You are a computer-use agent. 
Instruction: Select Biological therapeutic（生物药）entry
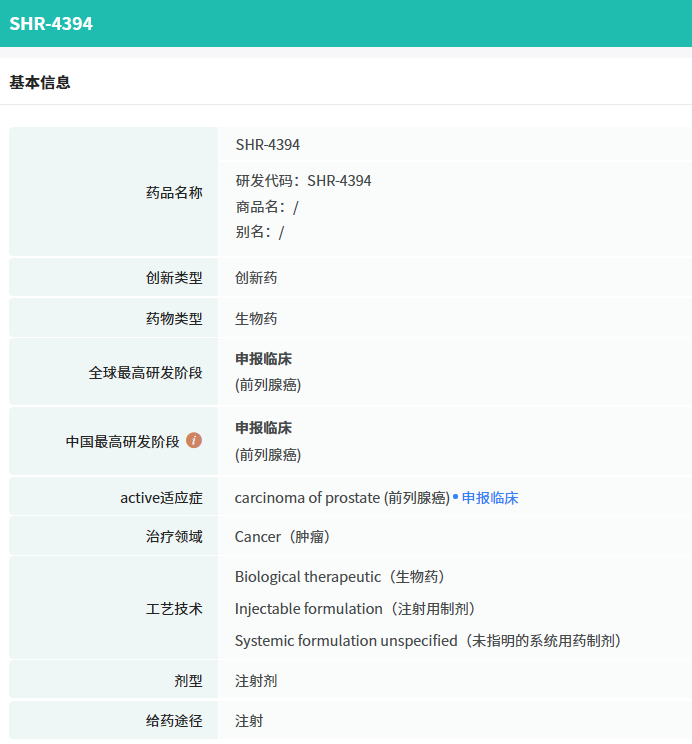click(340, 577)
